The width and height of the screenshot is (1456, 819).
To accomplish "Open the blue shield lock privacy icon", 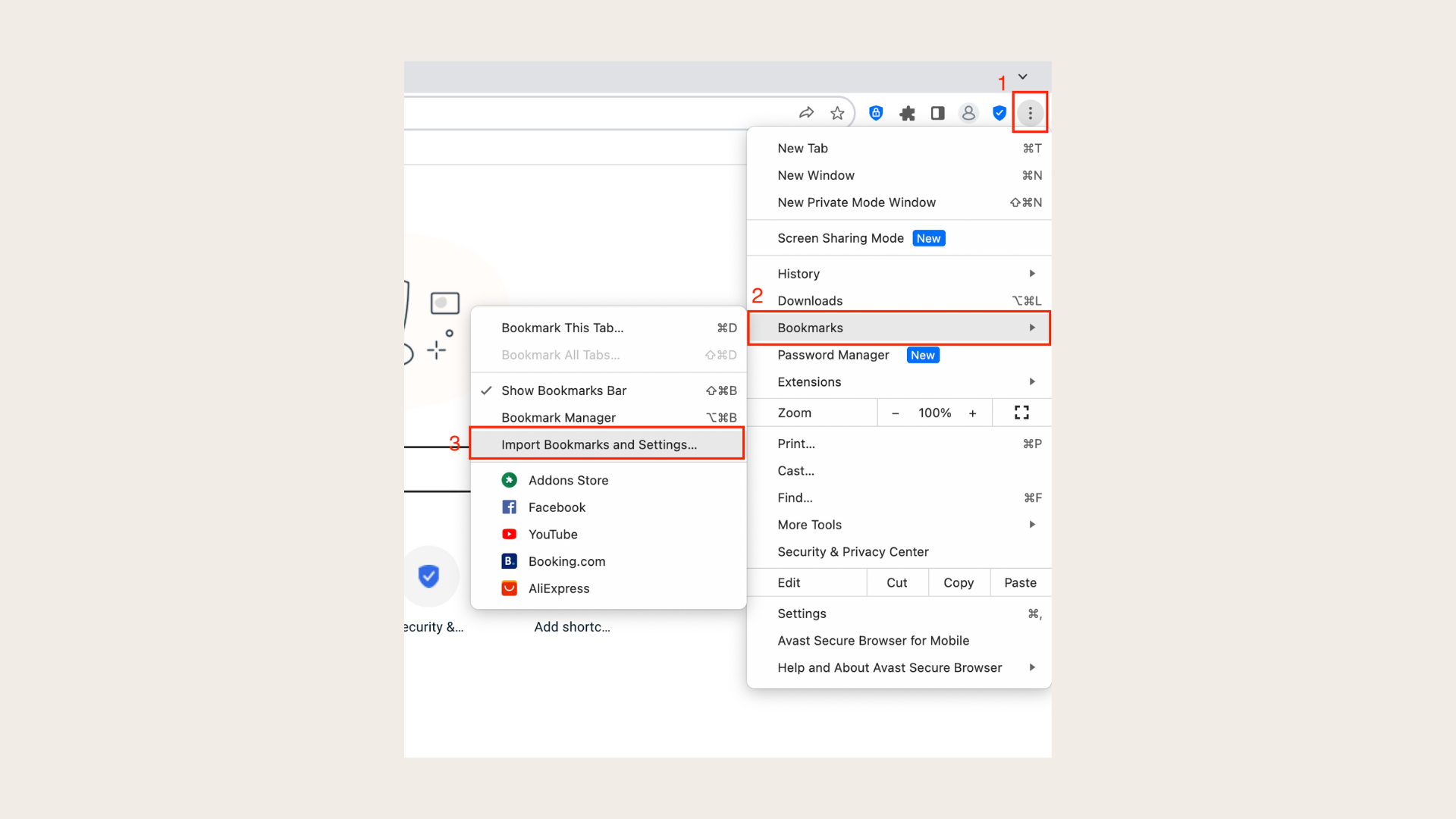I will (x=876, y=113).
